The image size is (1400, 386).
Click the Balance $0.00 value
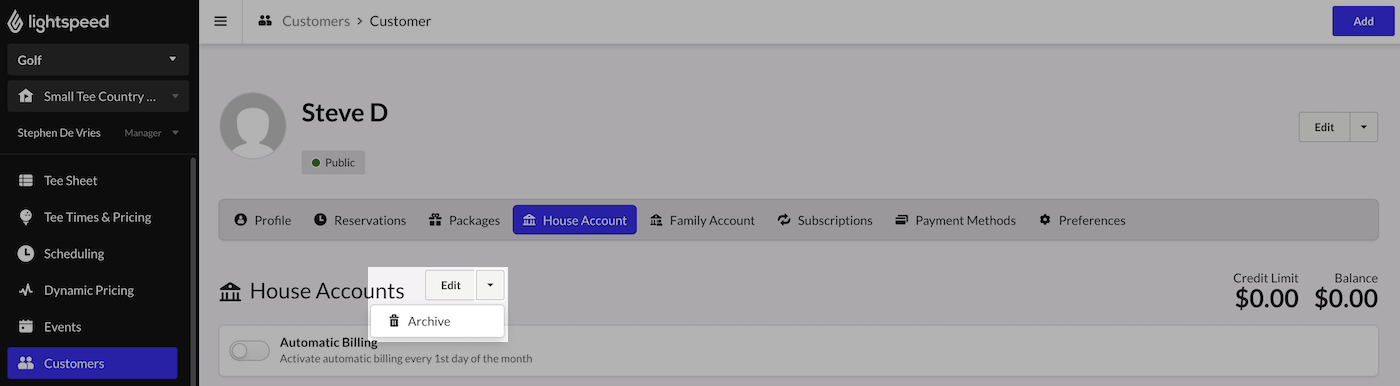point(1346,298)
